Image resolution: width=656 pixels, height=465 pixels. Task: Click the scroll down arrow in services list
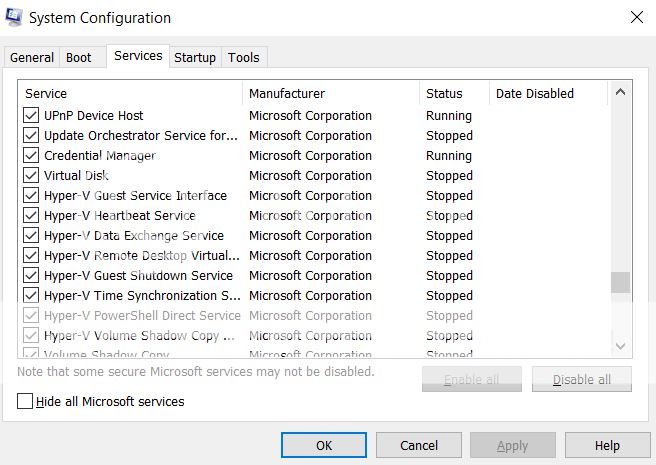coord(620,346)
